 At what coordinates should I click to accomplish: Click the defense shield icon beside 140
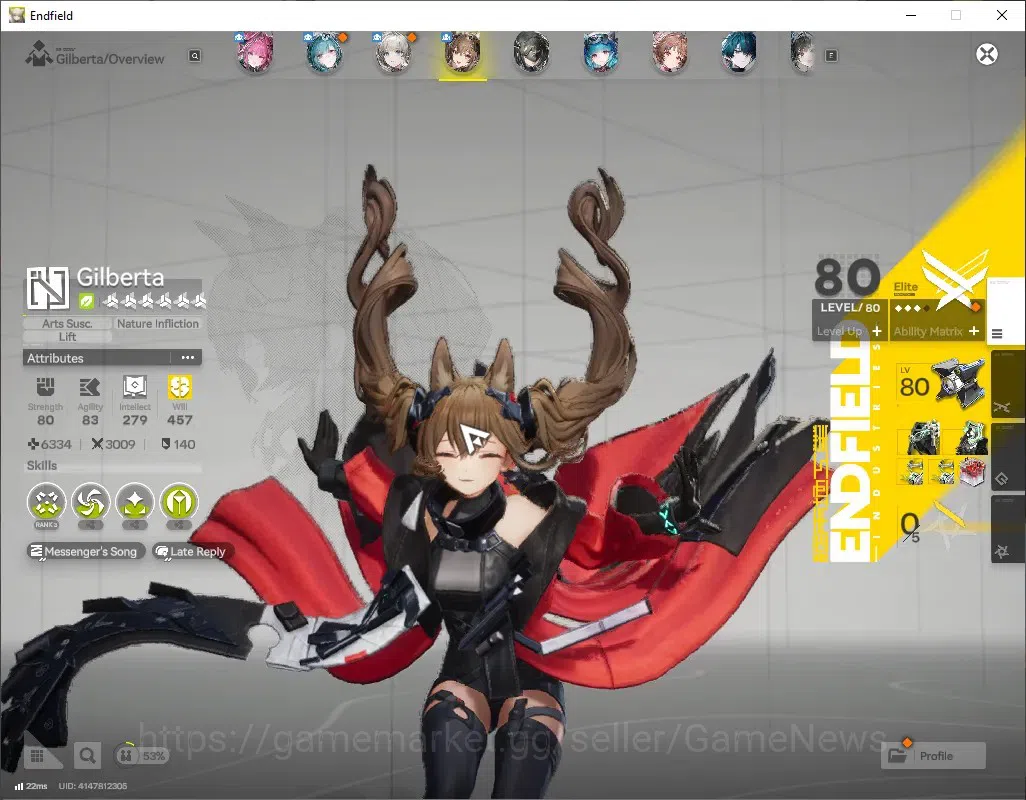point(166,444)
